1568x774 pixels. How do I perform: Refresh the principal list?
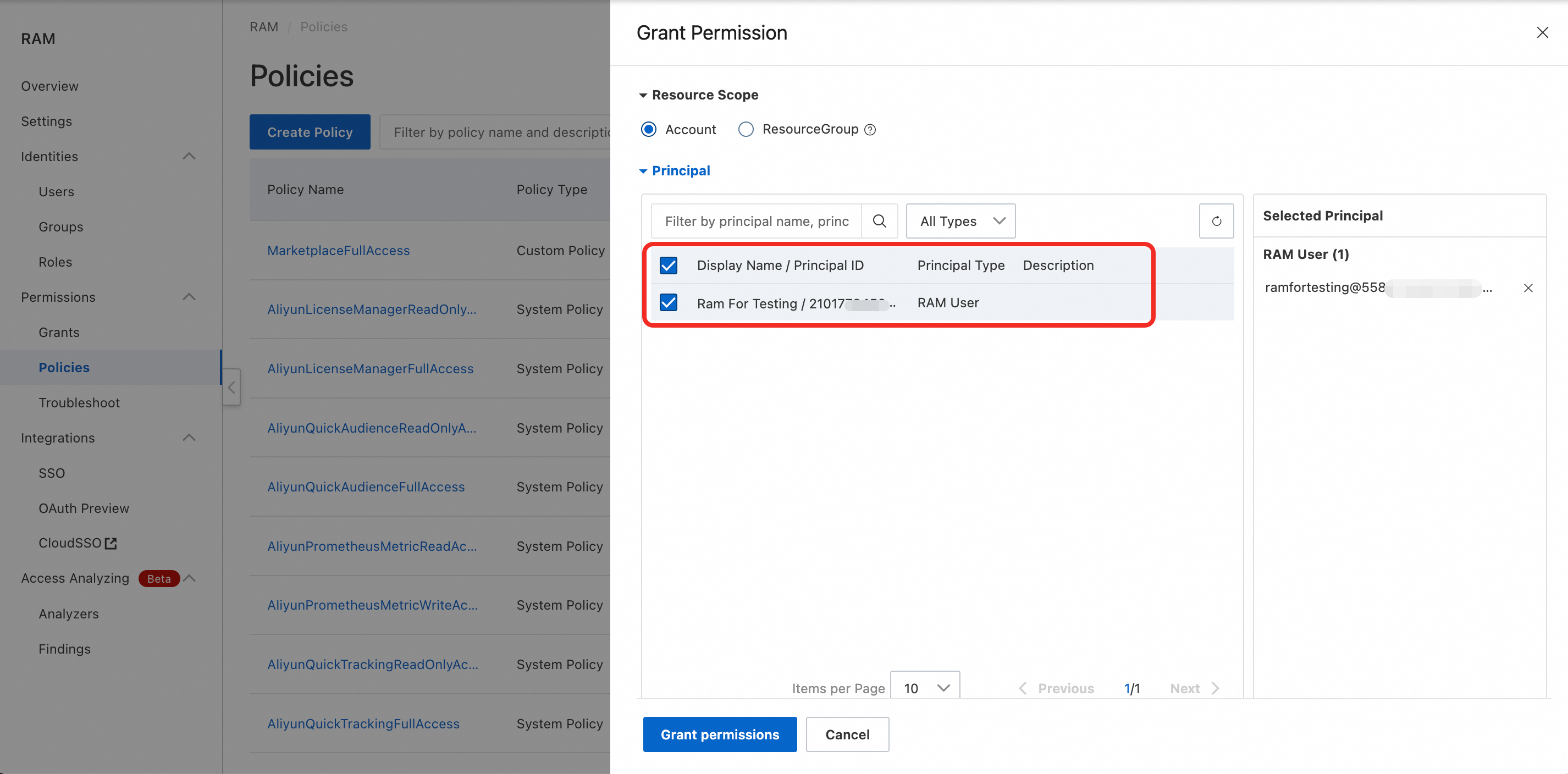click(1216, 221)
